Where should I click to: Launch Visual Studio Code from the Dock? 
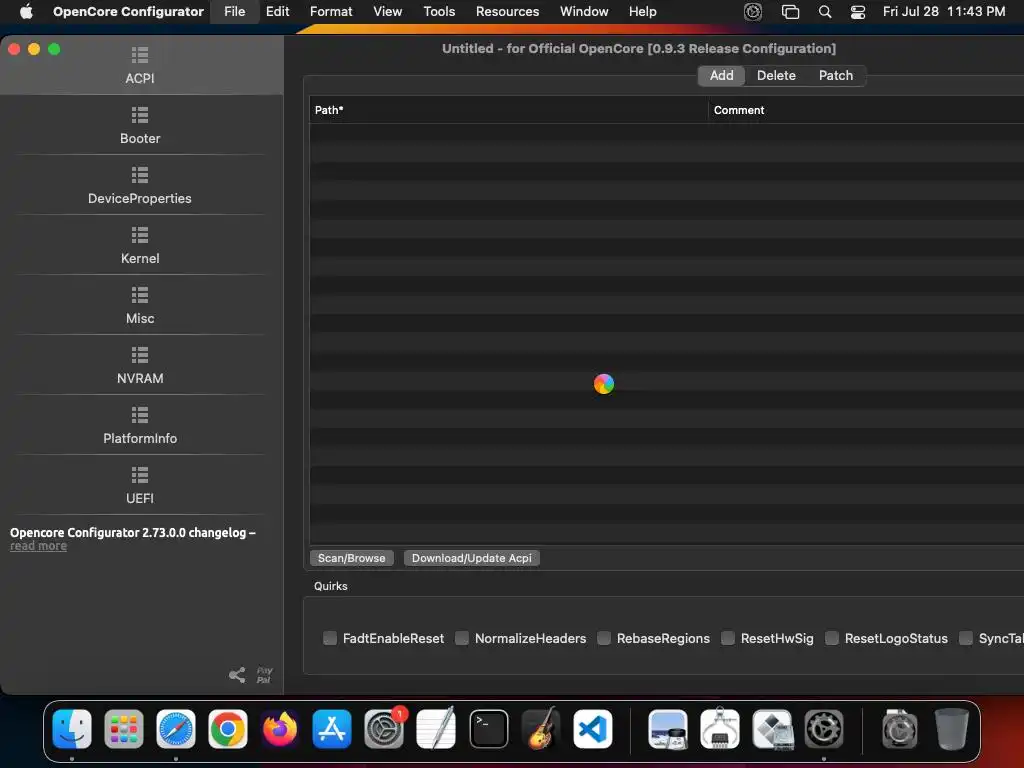click(593, 729)
